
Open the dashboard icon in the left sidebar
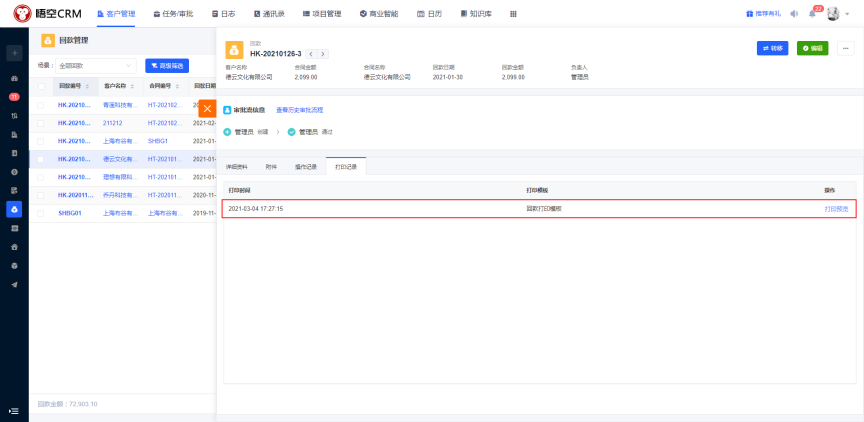[14, 78]
